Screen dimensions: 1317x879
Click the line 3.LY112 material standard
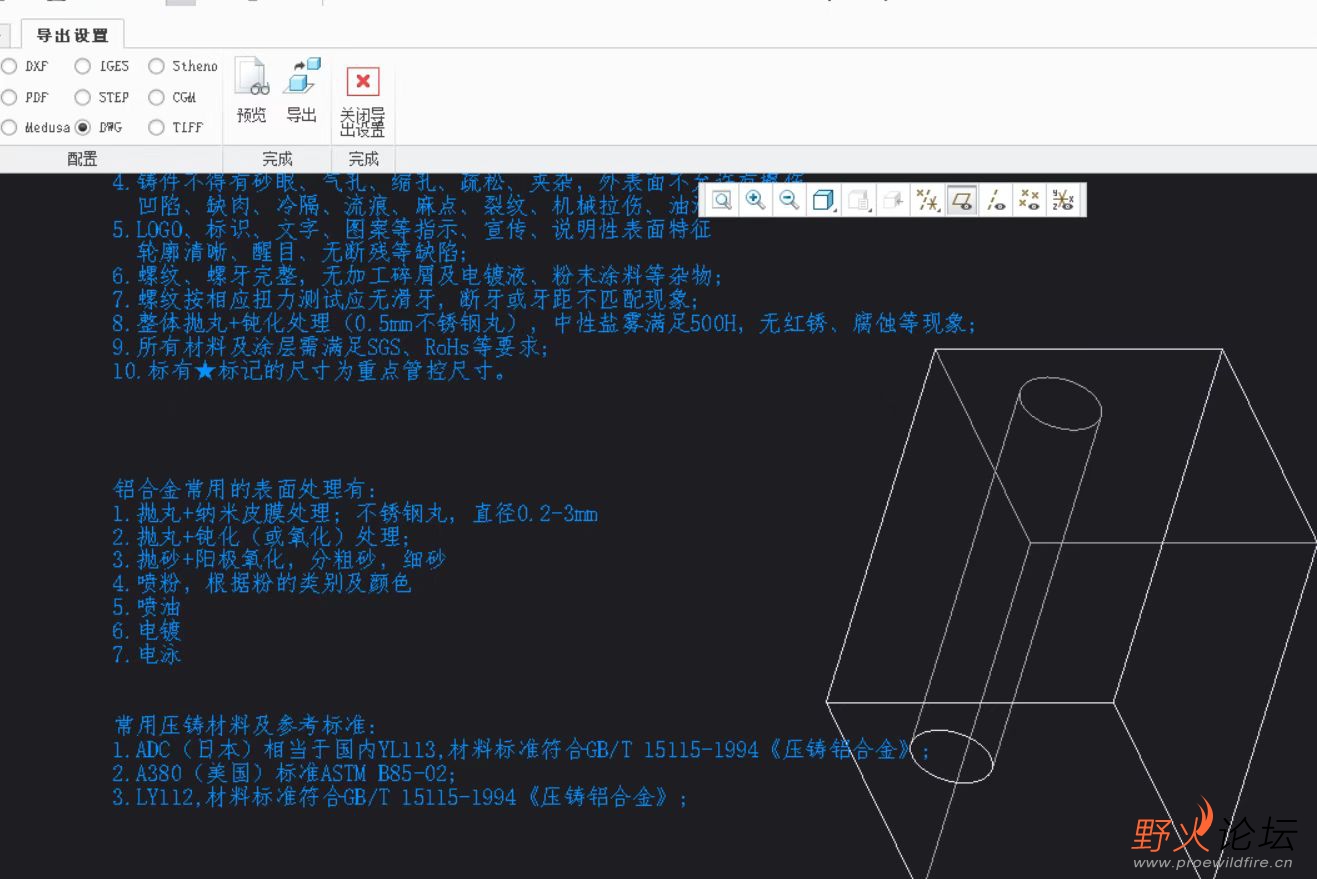click(400, 797)
